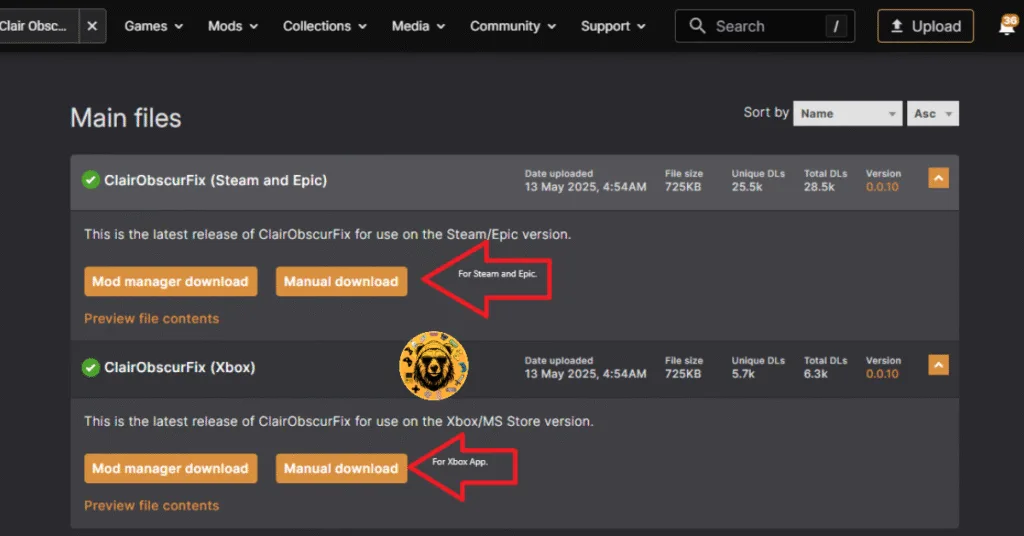Open the Support menu
This screenshot has width=1024, height=536.
[x=613, y=26]
